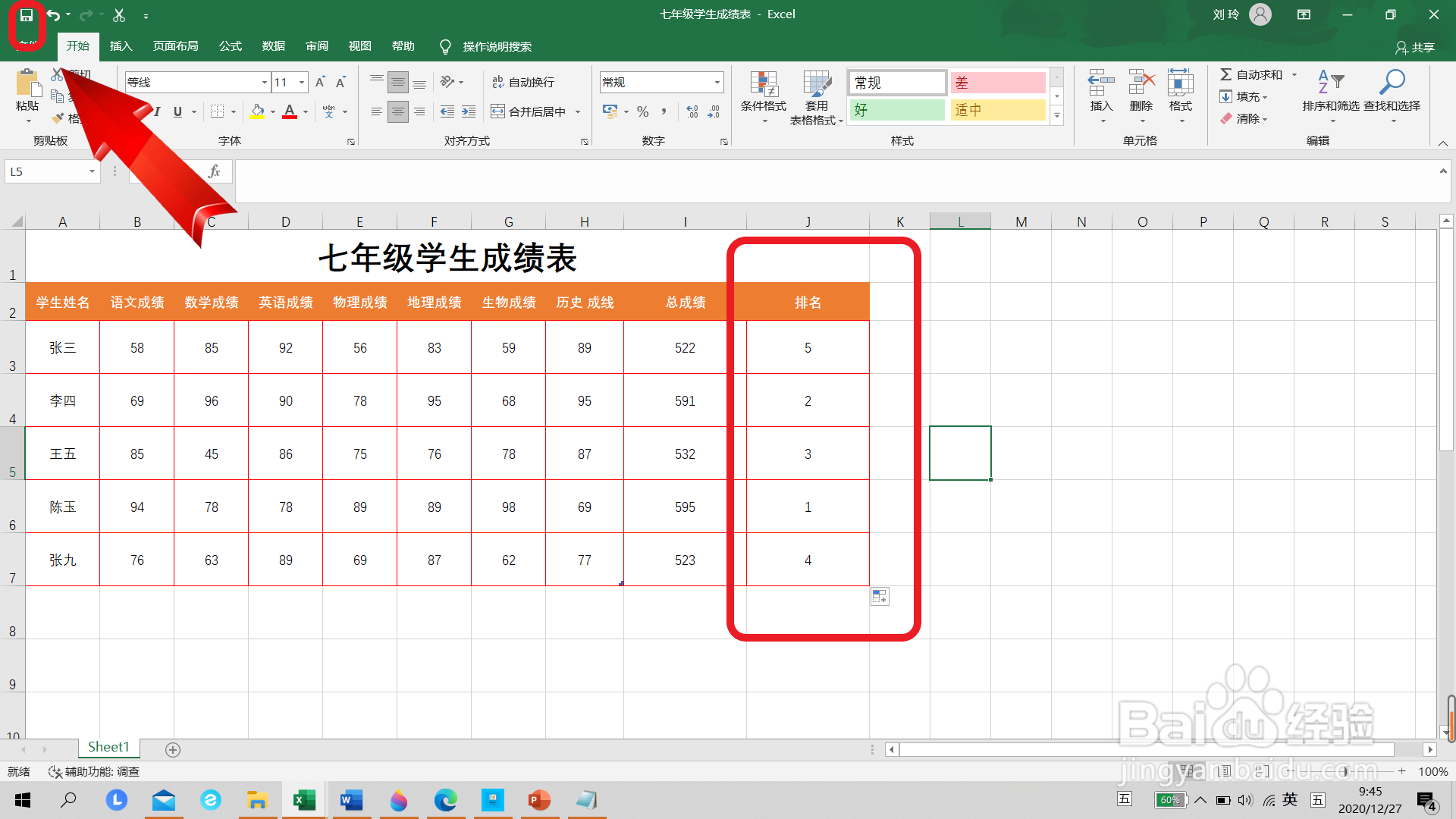Click the Quick Analysis icon below table

tap(880, 597)
